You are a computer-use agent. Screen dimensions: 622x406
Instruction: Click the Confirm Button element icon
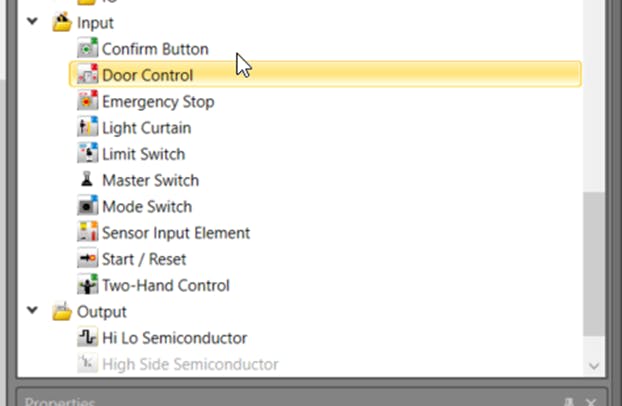coord(87,49)
